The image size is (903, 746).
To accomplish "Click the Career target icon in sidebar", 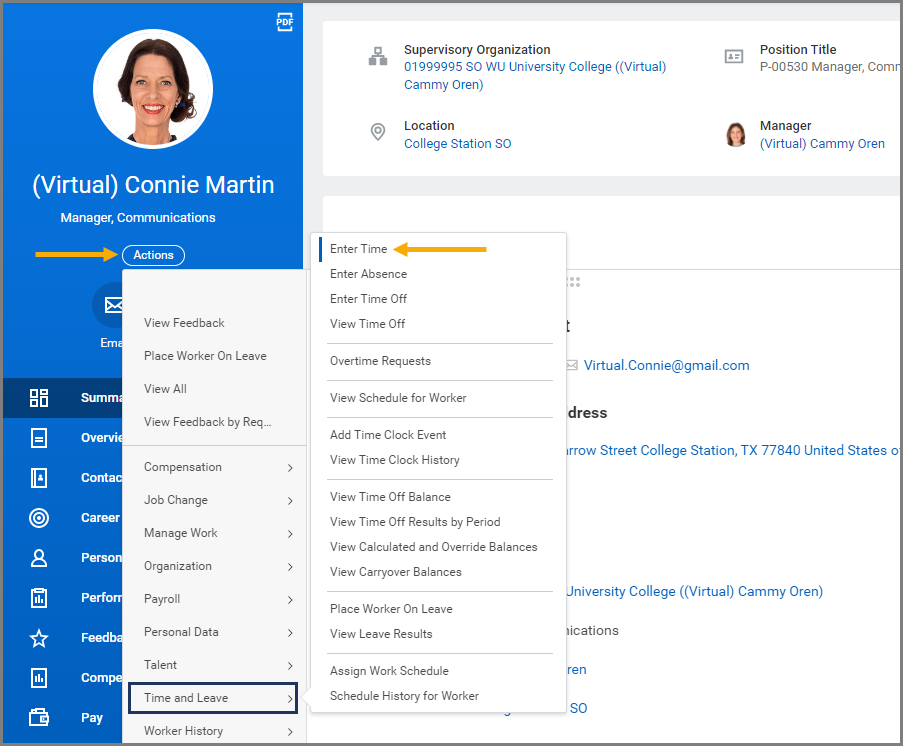I will pyautogui.click(x=39, y=518).
